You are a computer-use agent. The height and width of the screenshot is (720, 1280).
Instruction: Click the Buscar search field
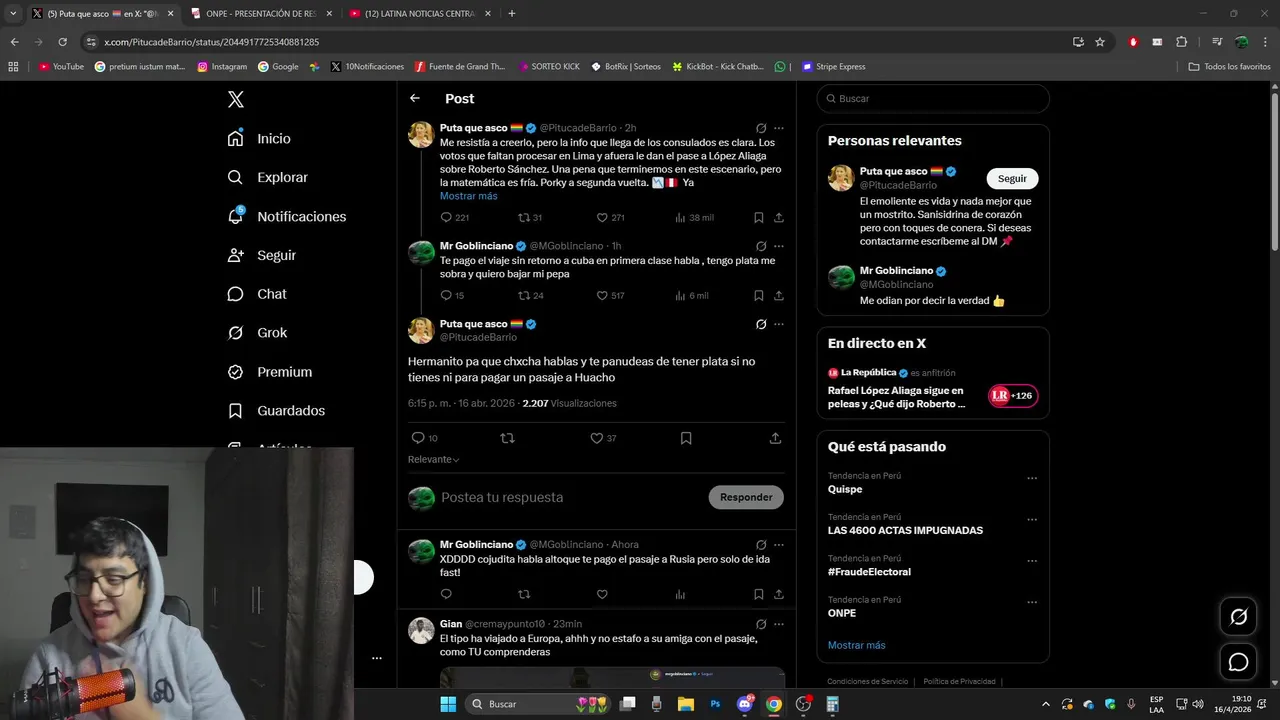[x=933, y=98]
